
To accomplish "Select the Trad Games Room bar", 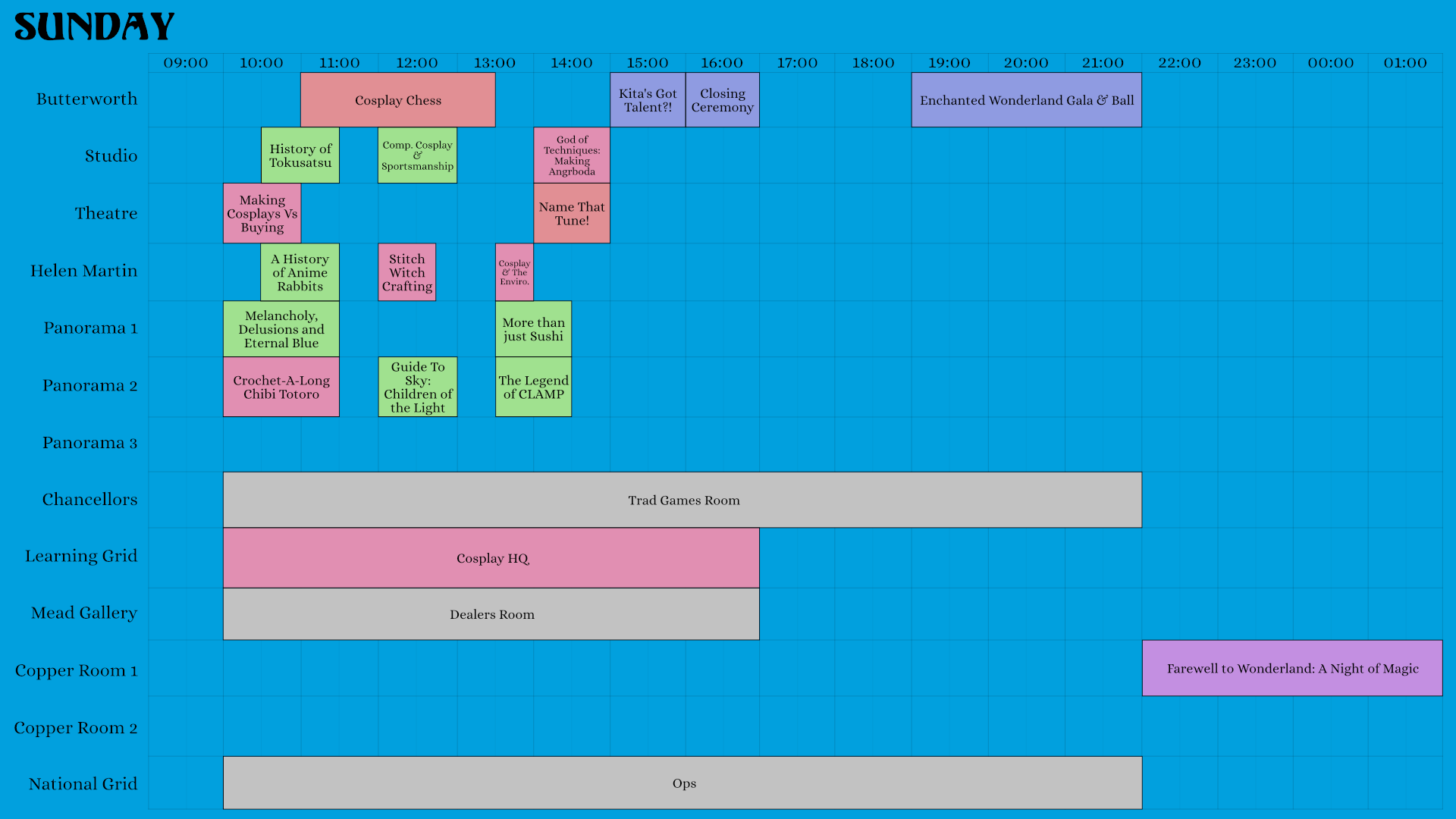I will click(682, 500).
